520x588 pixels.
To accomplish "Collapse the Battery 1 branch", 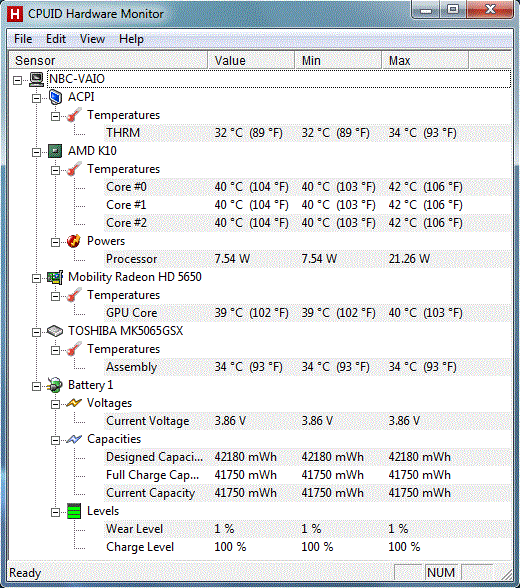I will [x=36, y=386].
